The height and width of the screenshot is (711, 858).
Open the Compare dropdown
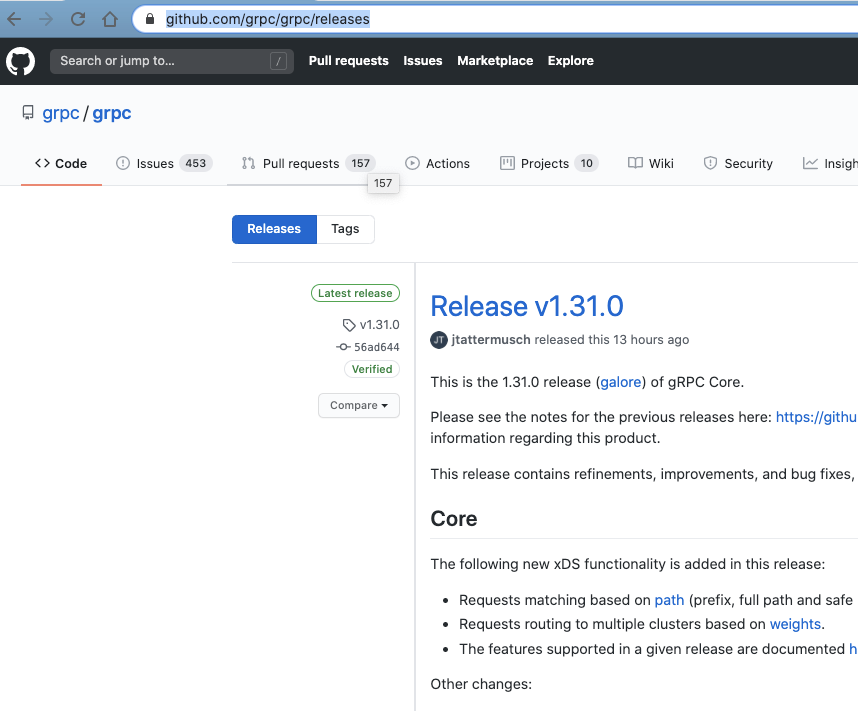click(358, 405)
